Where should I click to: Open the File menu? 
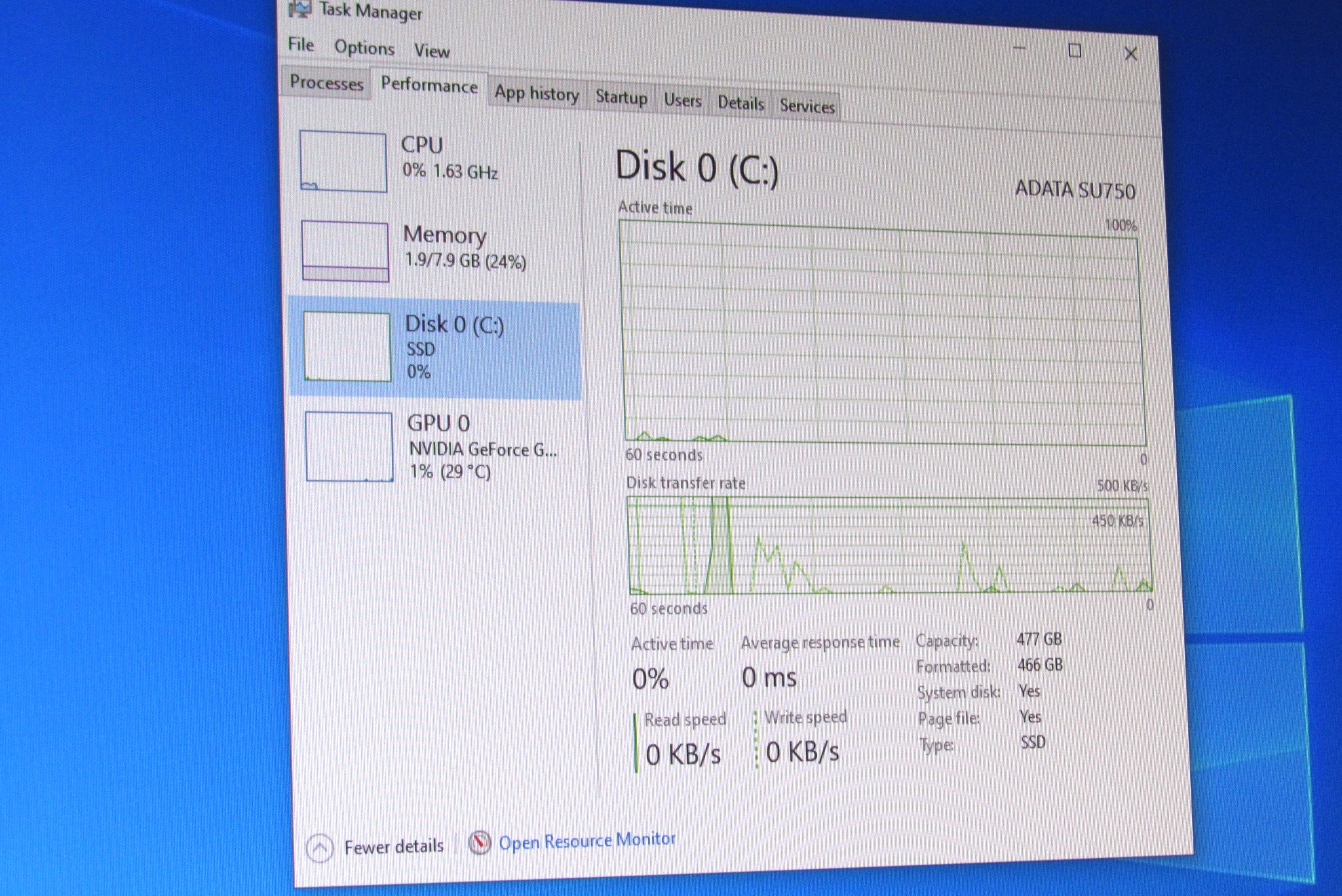(x=301, y=45)
